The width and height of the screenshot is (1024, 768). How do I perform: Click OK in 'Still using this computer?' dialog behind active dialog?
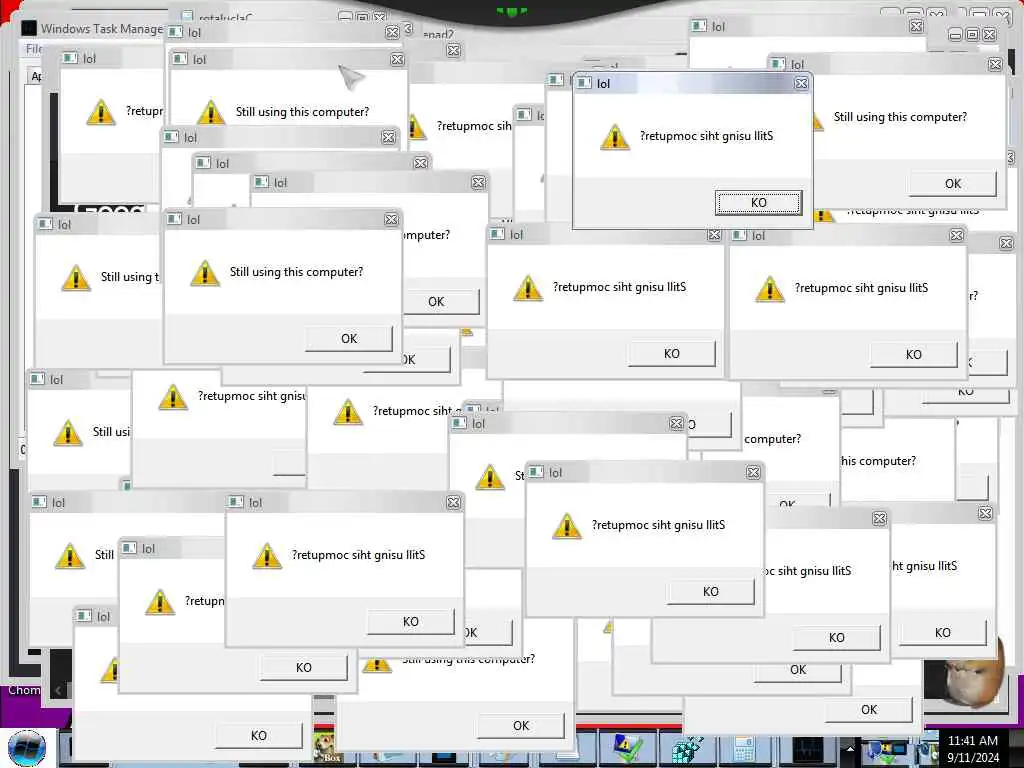point(953,184)
